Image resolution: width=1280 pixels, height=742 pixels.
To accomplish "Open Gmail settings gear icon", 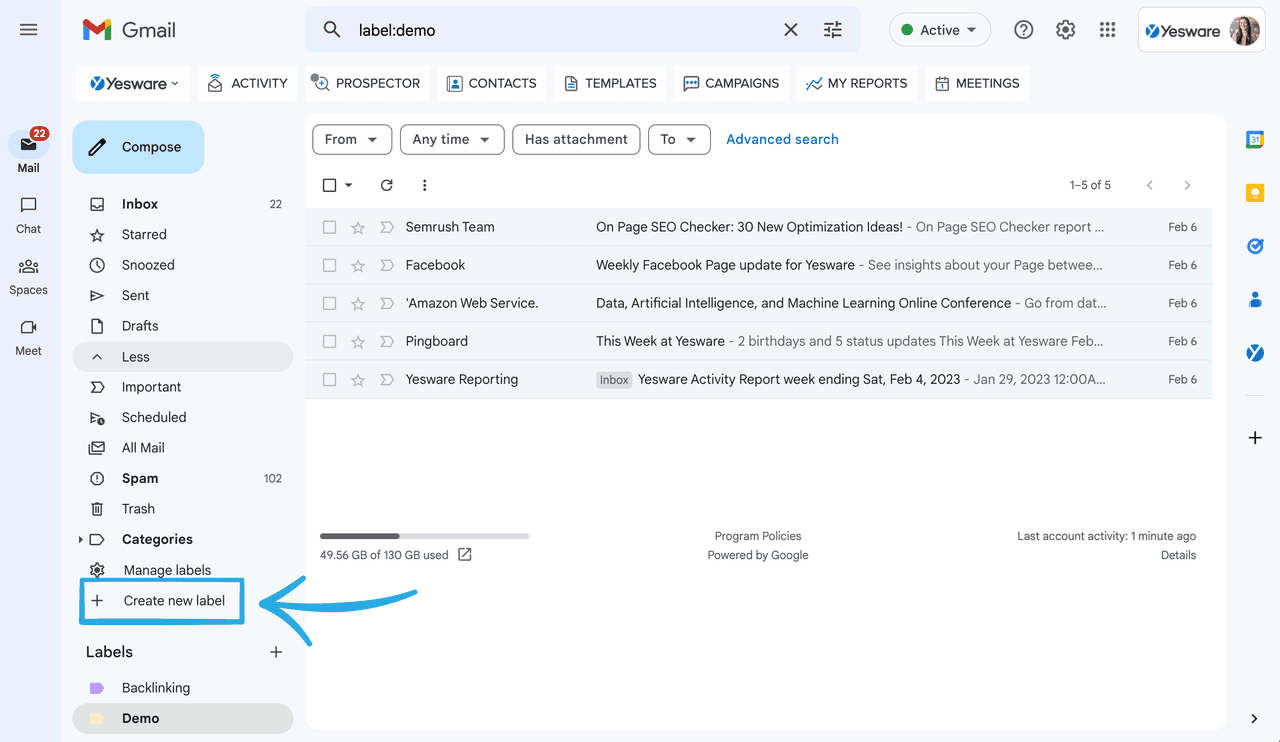I will (x=1065, y=29).
